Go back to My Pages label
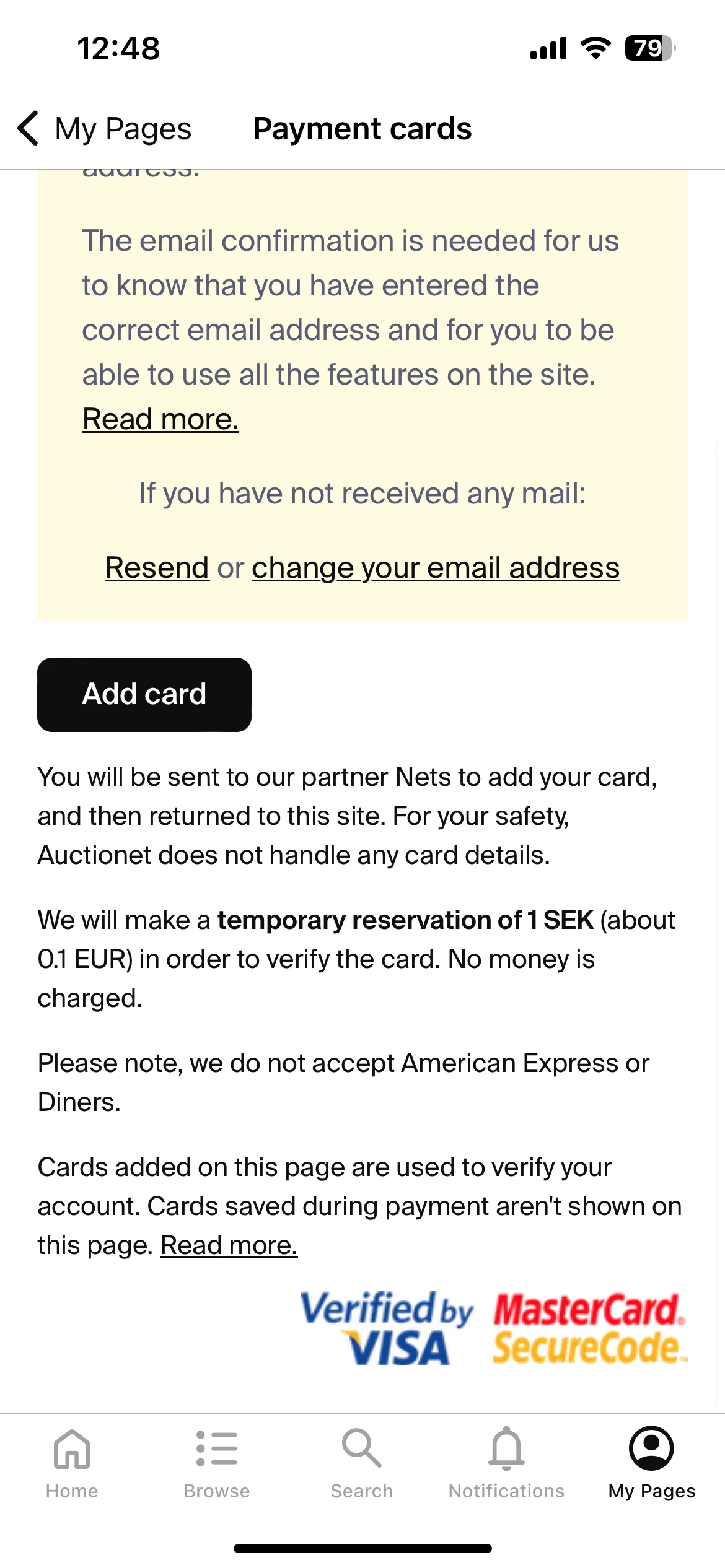This screenshot has width=725, height=1568. (123, 129)
